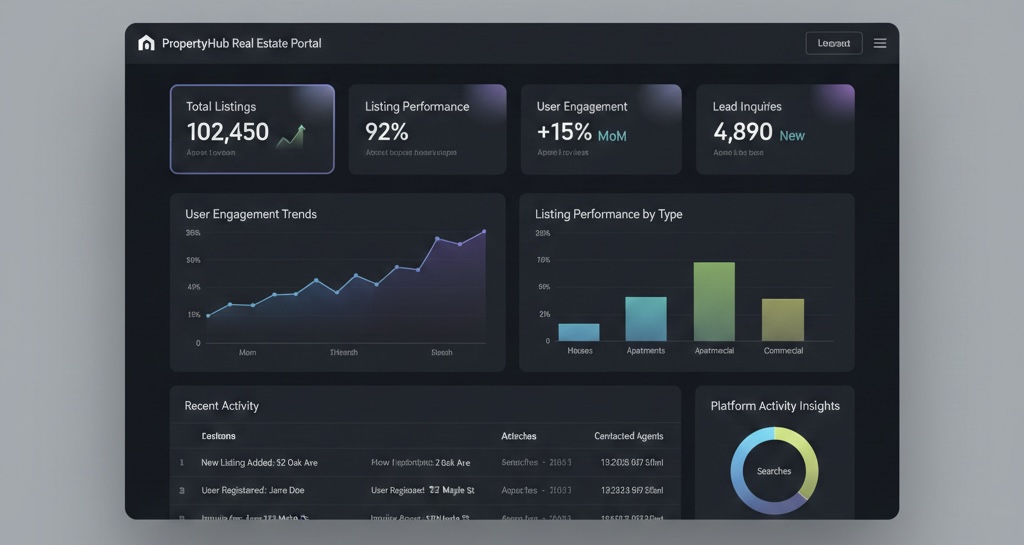Click the PropertyHub house logo icon
This screenshot has height=545, width=1024.
click(x=146, y=43)
